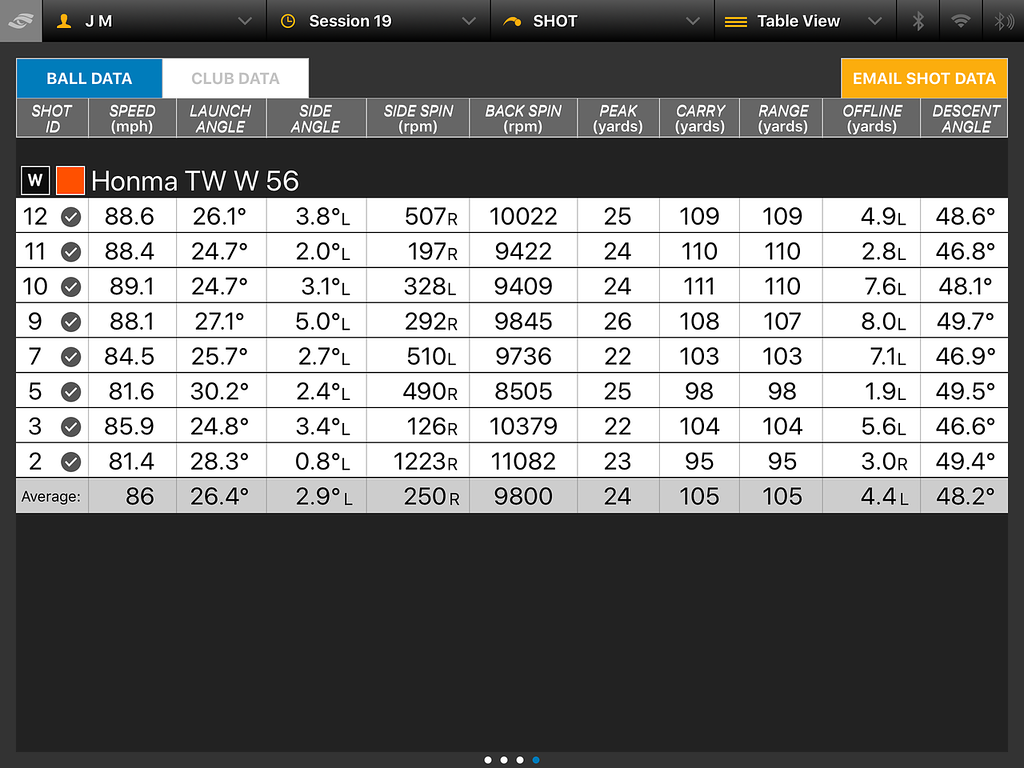Toggle the checkmark for shot 7
This screenshot has height=768, width=1024.
click(x=71, y=357)
